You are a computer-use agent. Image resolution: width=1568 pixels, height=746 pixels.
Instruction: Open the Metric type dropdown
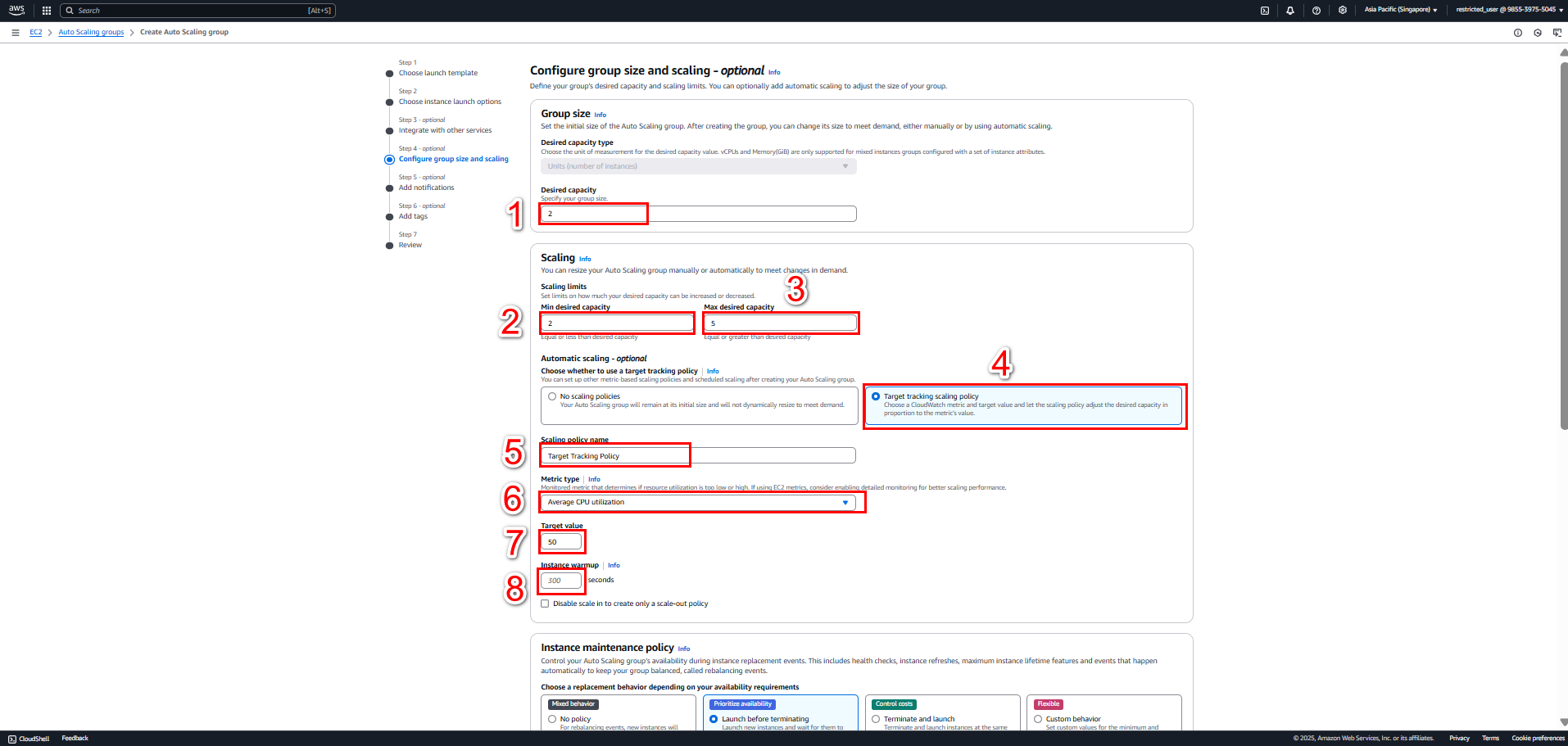(x=698, y=502)
